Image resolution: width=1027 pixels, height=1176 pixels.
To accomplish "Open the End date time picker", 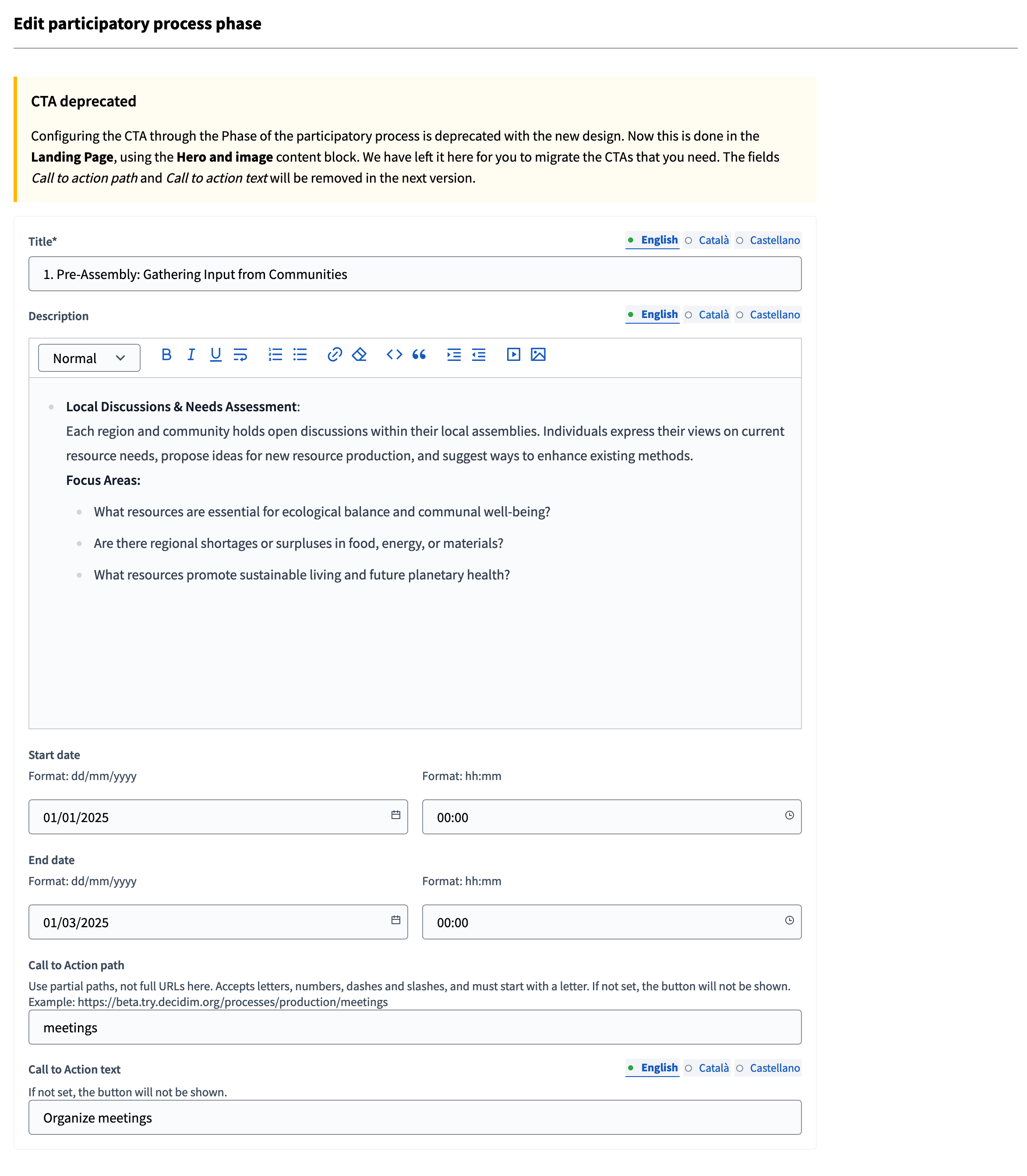I will pyautogui.click(x=790, y=922).
